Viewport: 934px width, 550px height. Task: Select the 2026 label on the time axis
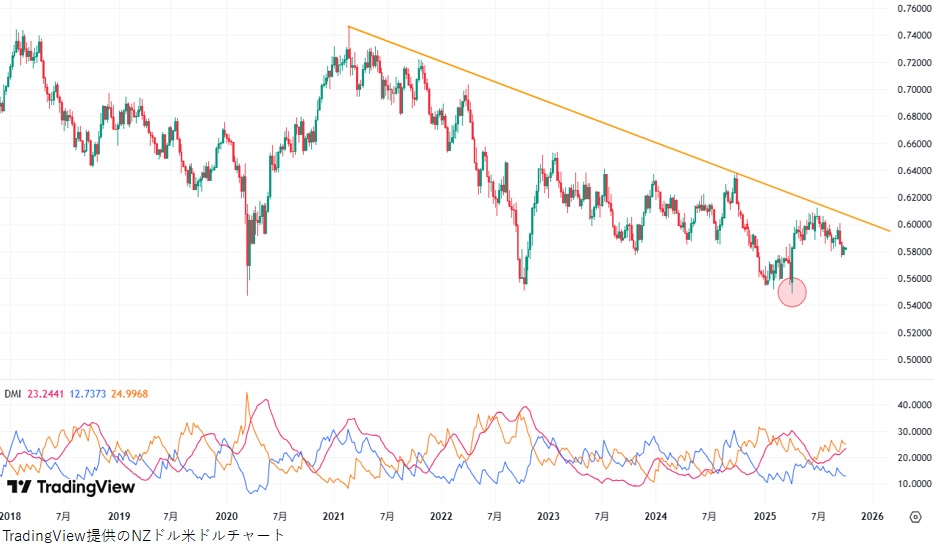(x=871, y=517)
